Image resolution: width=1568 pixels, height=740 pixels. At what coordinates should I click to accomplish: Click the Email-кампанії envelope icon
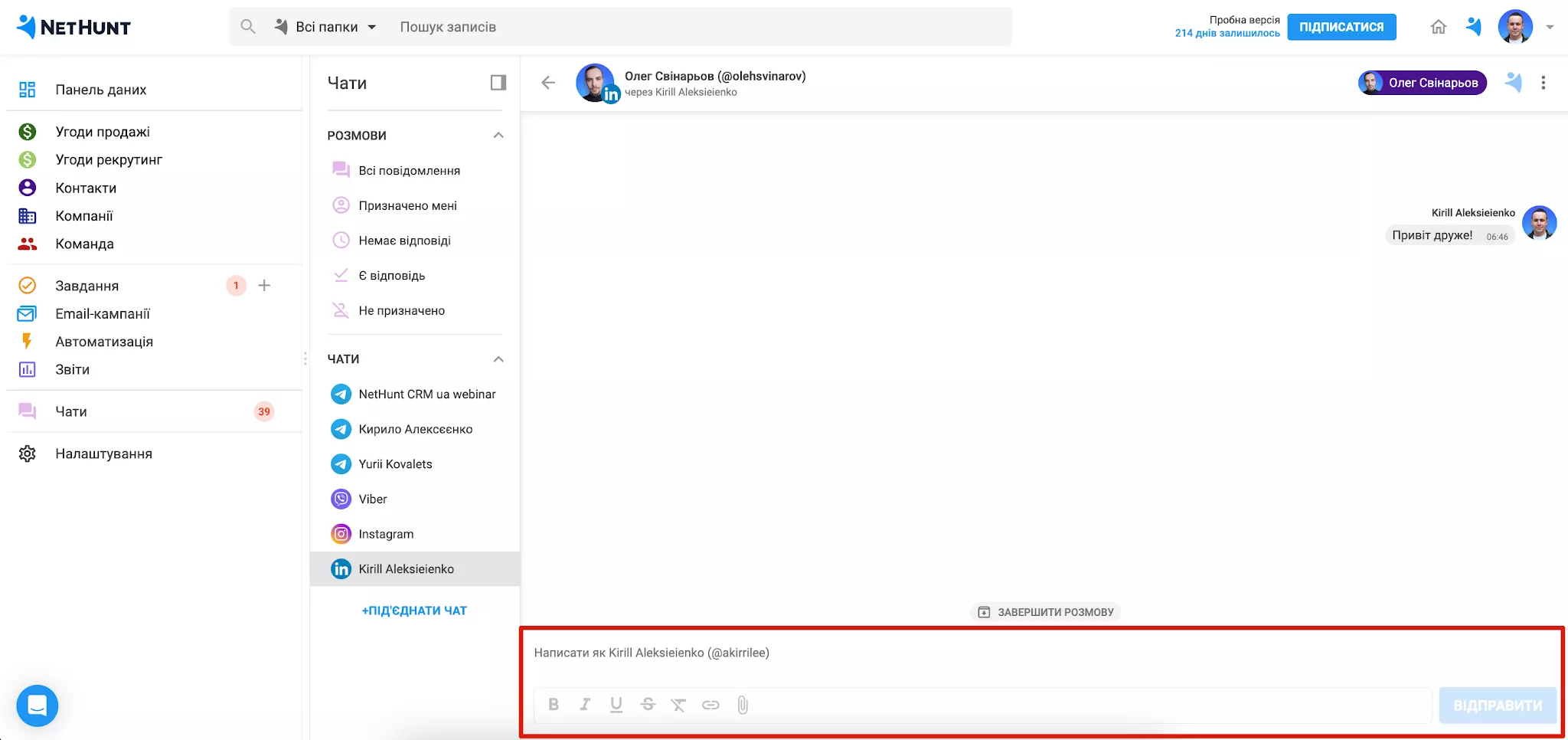click(x=27, y=313)
